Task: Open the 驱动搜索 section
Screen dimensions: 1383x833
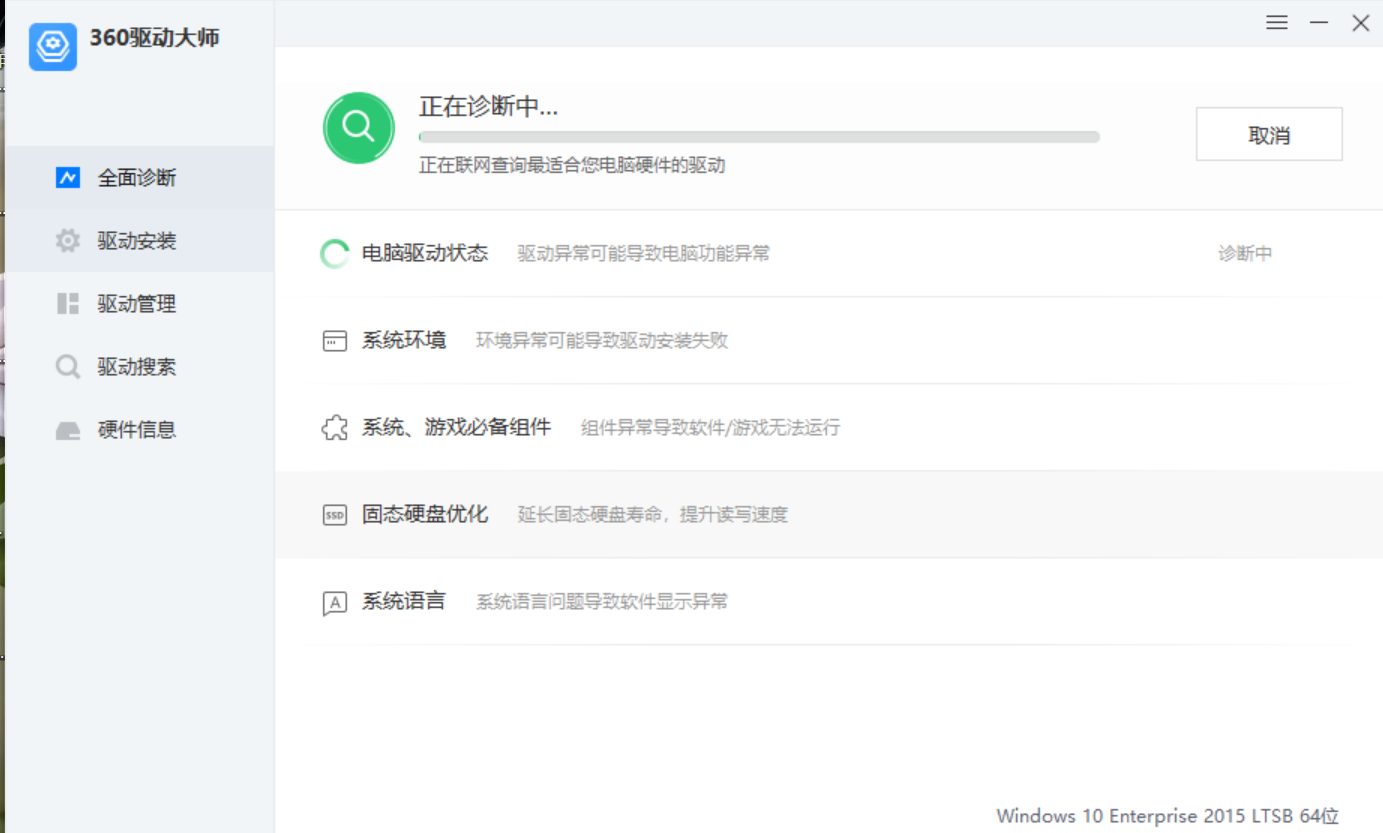Action: pyautogui.click(x=140, y=367)
